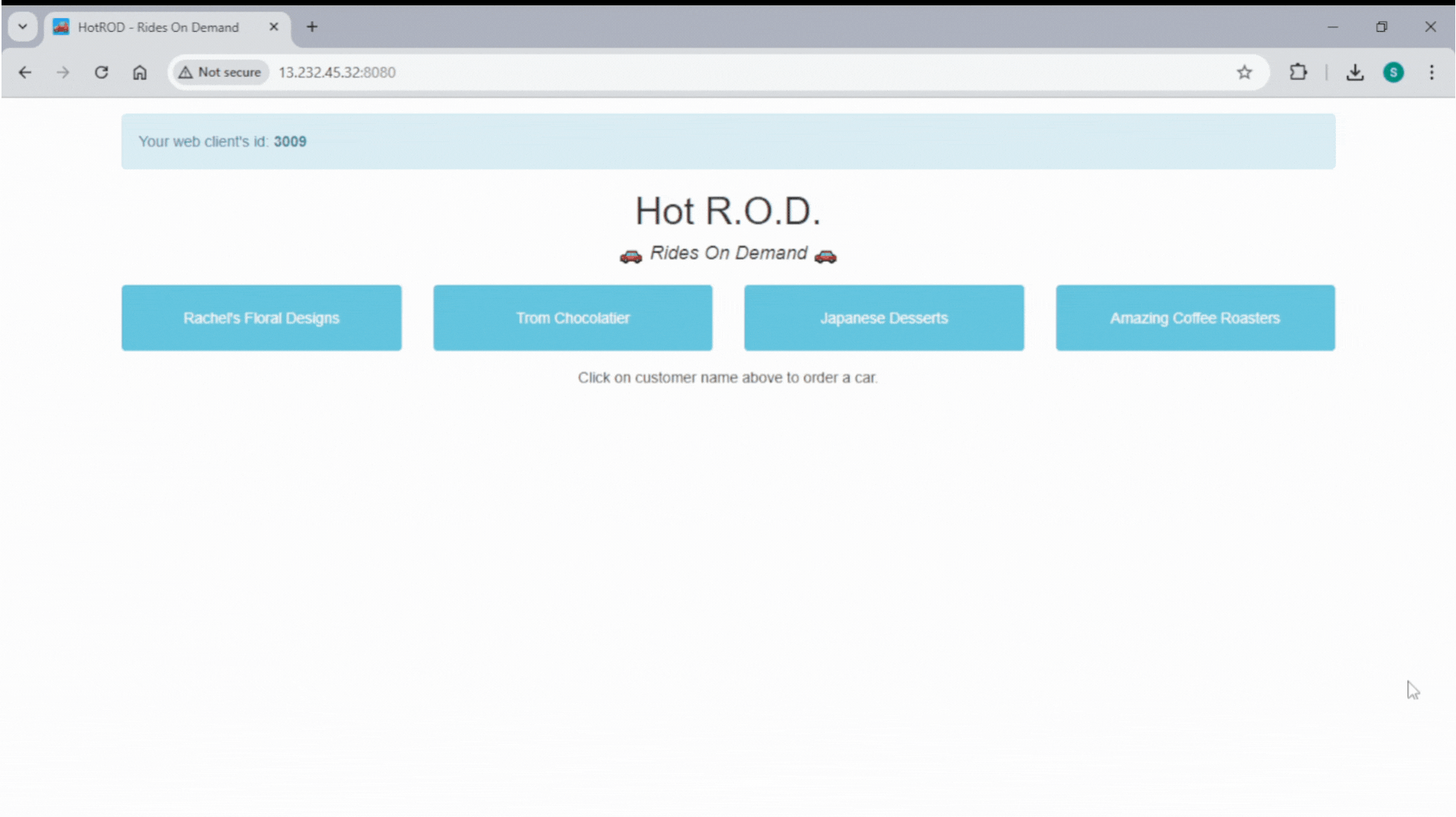Open the browser Extensions icon

pyautogui.click(x=1299, y=72)
